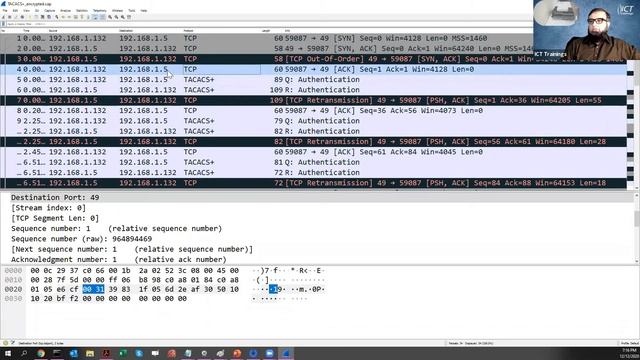
Task: Select the [Next sequence number: 1] line
Action: [132, 249]
